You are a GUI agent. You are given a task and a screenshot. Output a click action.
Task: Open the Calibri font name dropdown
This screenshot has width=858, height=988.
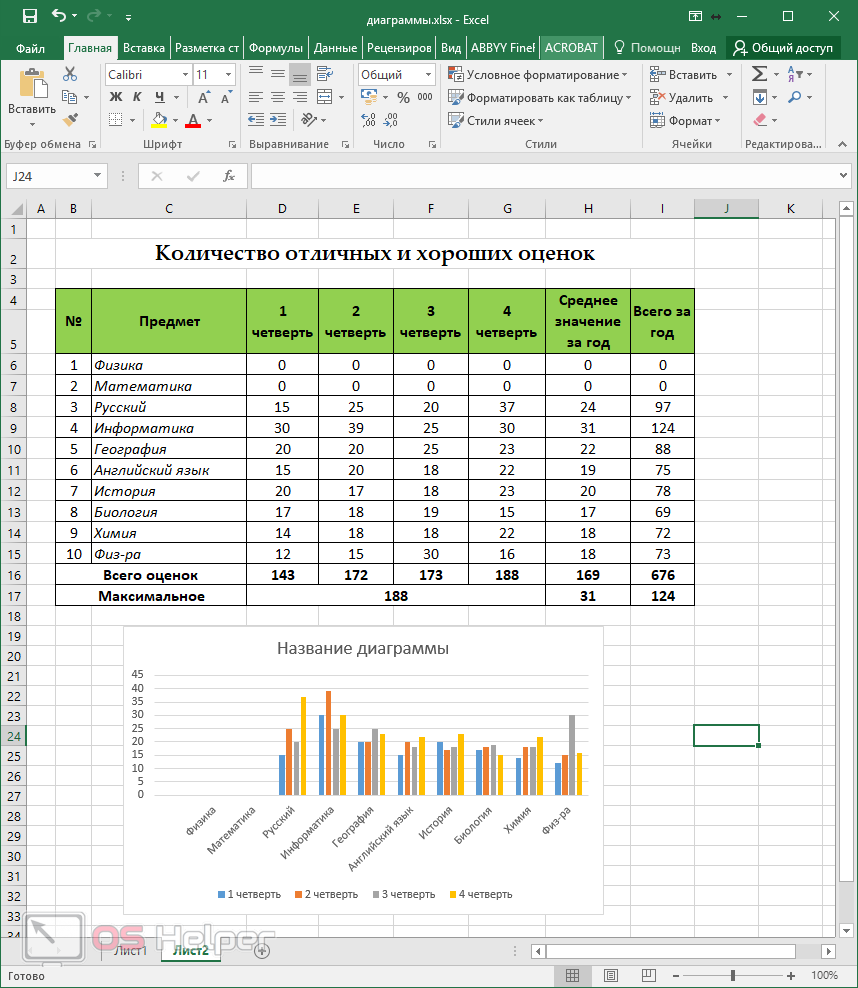[185, 75]
